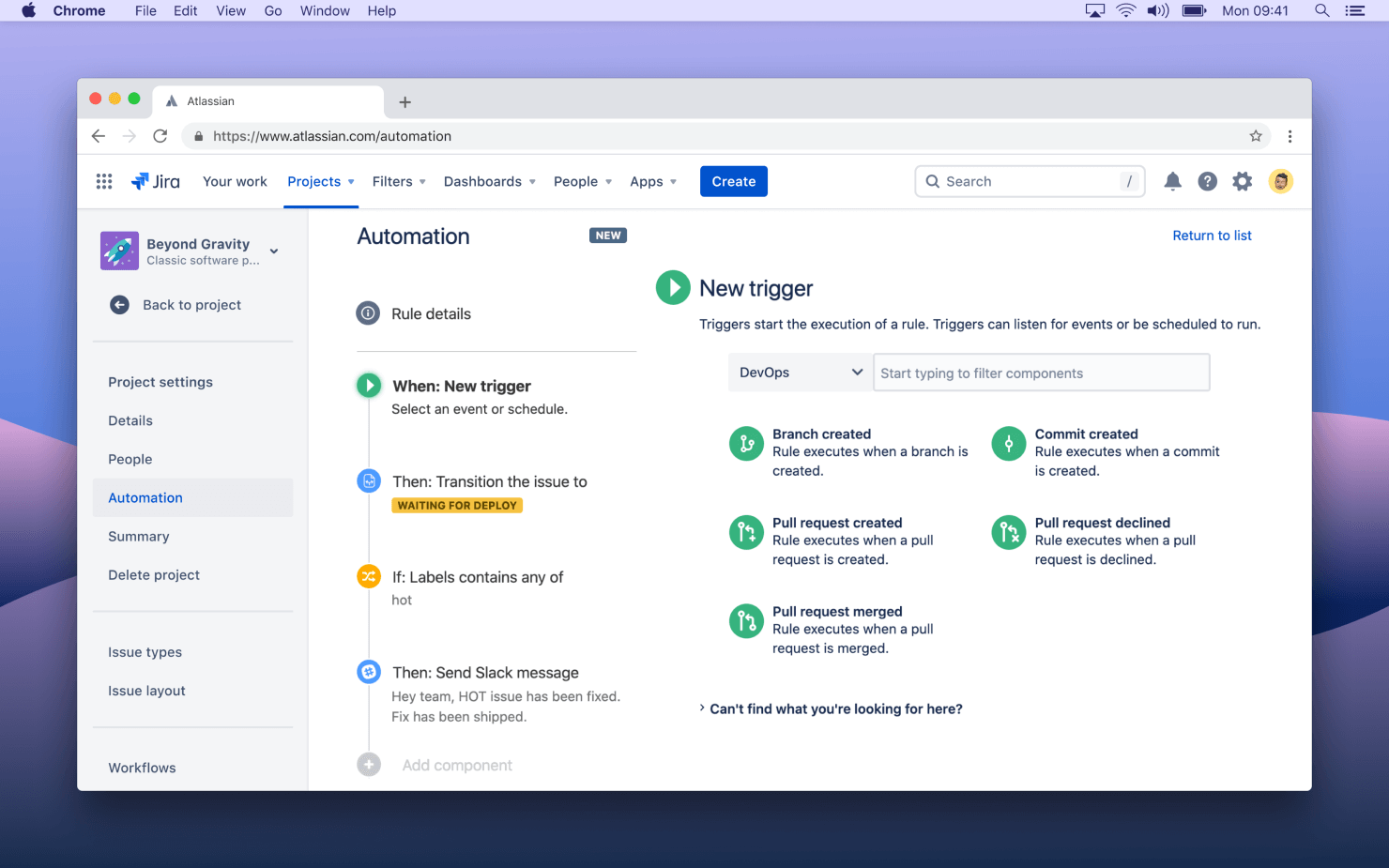This screenshot has width=1389, height=868.
Task: Open the Send Slack message component icon
Action: click(x=368, y=672)
